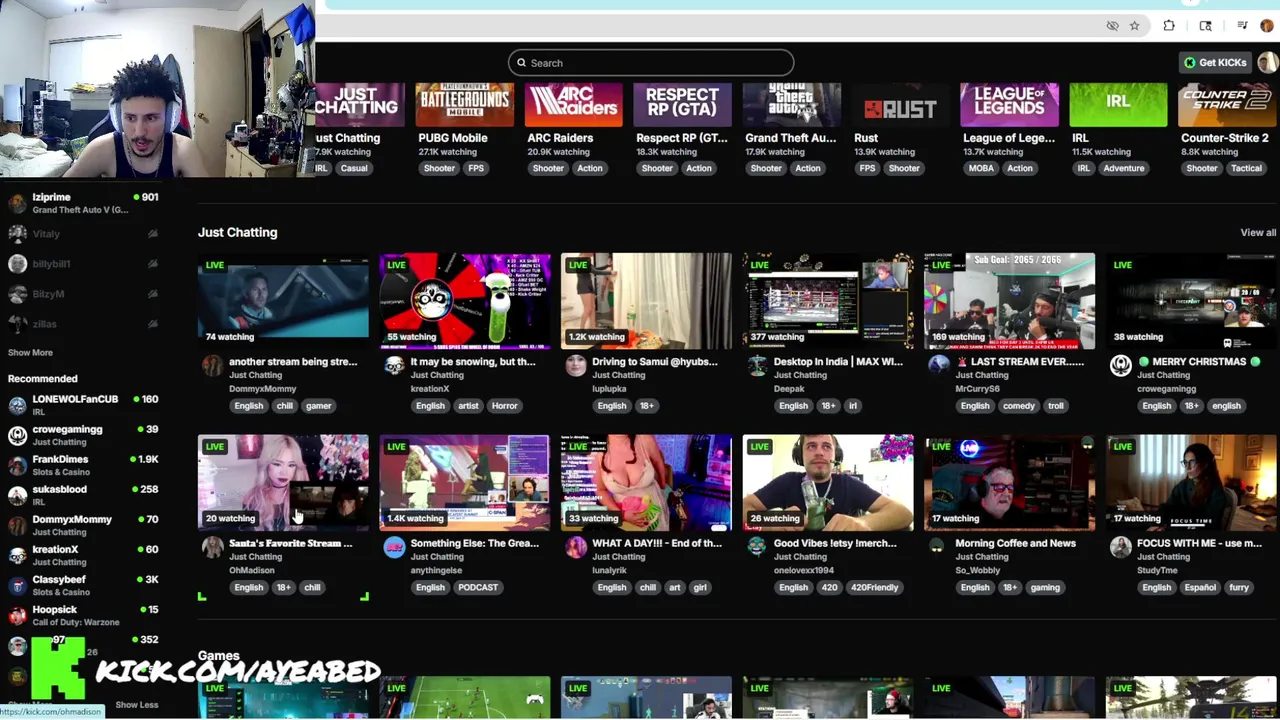Click the zillas offline channel in sidebar

84,324
